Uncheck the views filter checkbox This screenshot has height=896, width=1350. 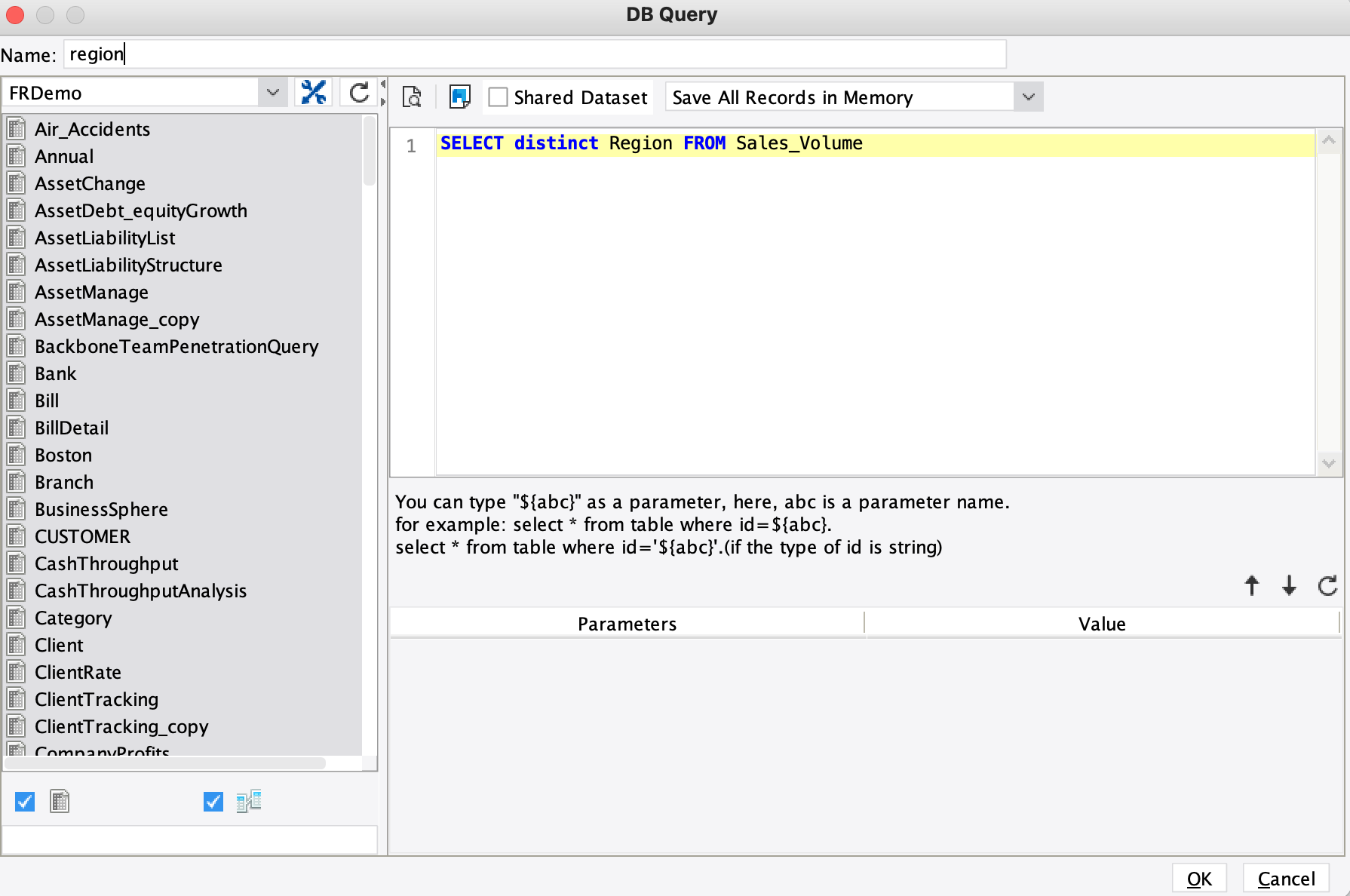pos(212,802)
